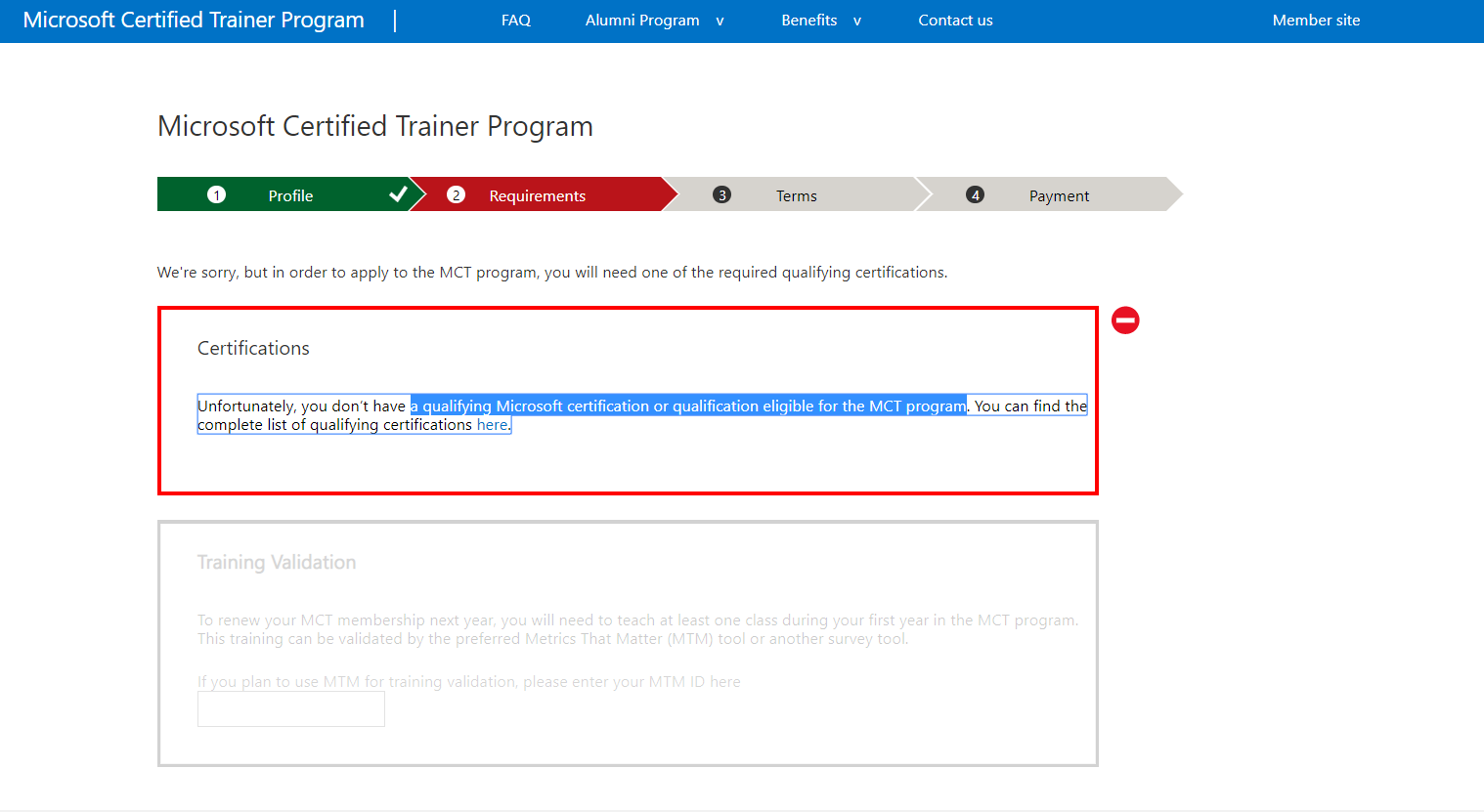Expand the Benefits dropdown arrow

pyautogui.click(x=857, y=21)
